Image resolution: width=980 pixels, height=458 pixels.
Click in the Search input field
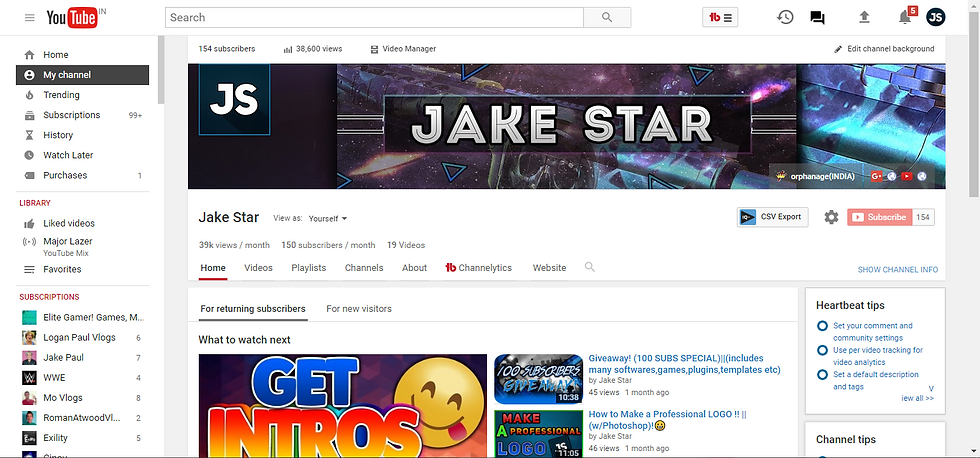374,17
